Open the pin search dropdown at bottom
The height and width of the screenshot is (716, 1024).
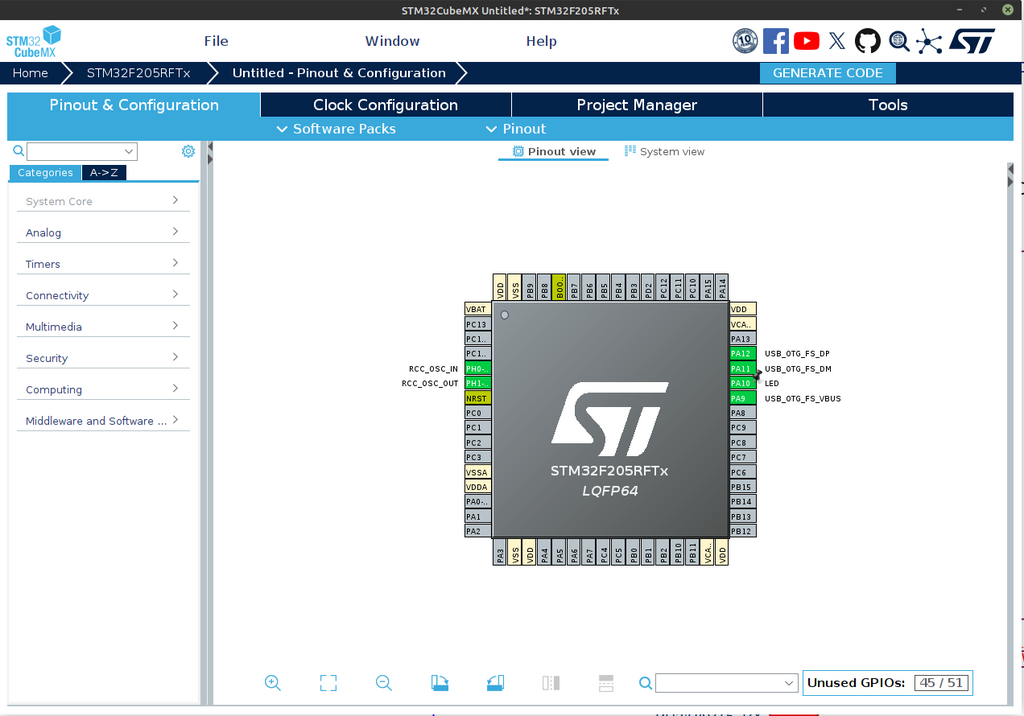coord(789,683)
